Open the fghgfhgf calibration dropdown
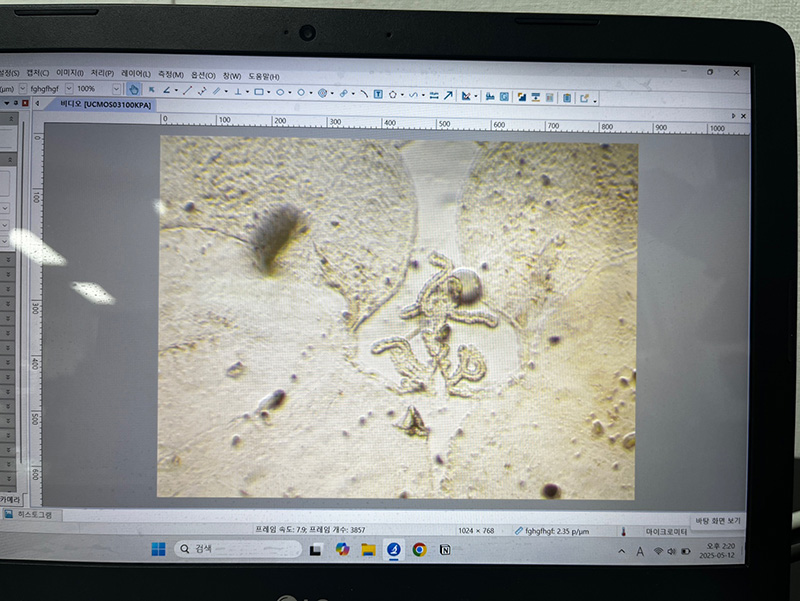The height and width of the screenshot is (601, 800). [x=69, y=88]
